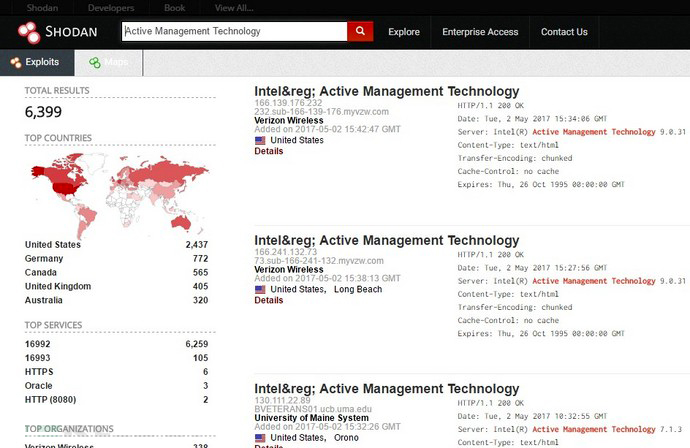Click IP address 166.241.132.73
Image resolution: width=690 pixels, height=448 pixels.
[286, 252]
